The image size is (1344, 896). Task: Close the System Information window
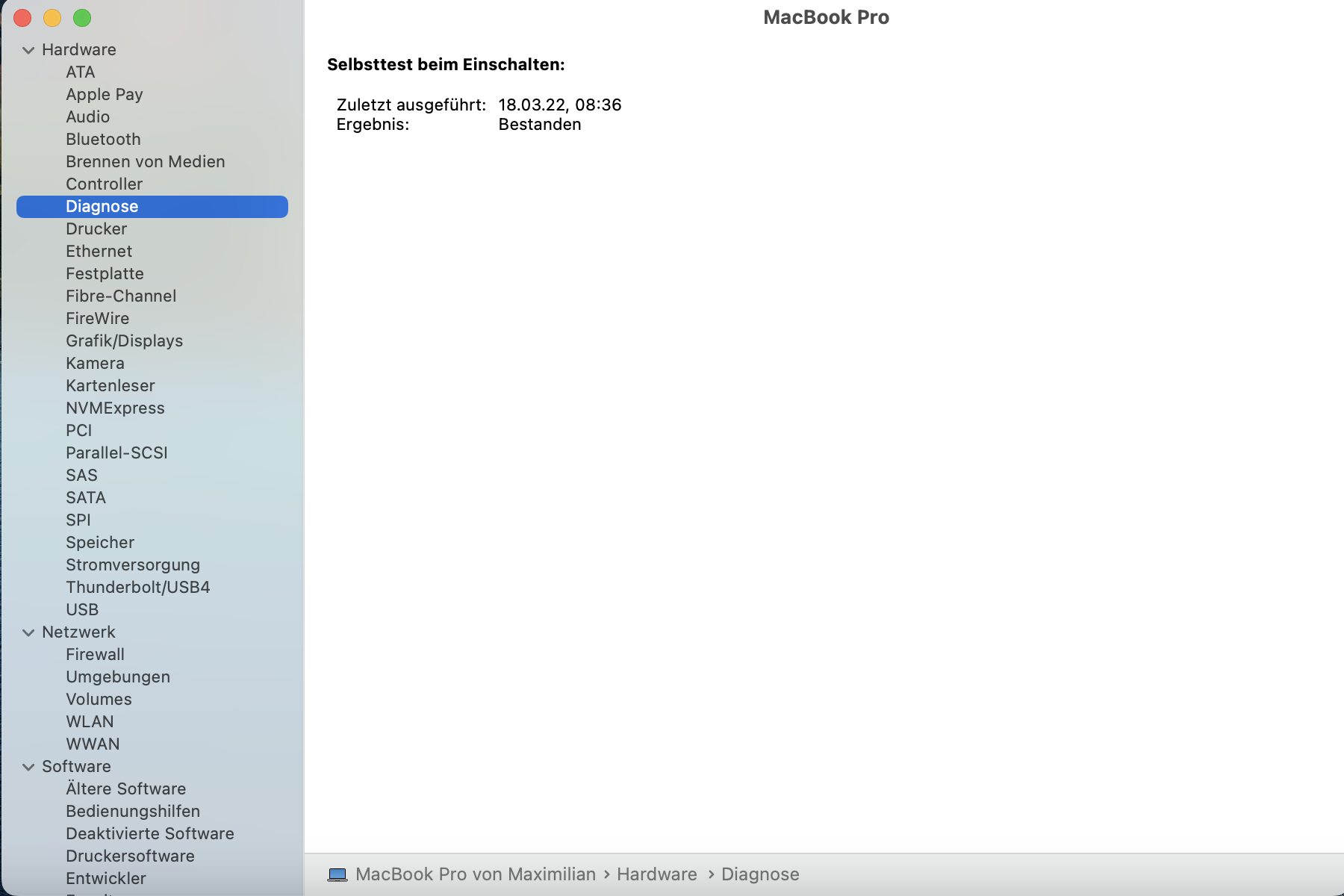[22, 18]
